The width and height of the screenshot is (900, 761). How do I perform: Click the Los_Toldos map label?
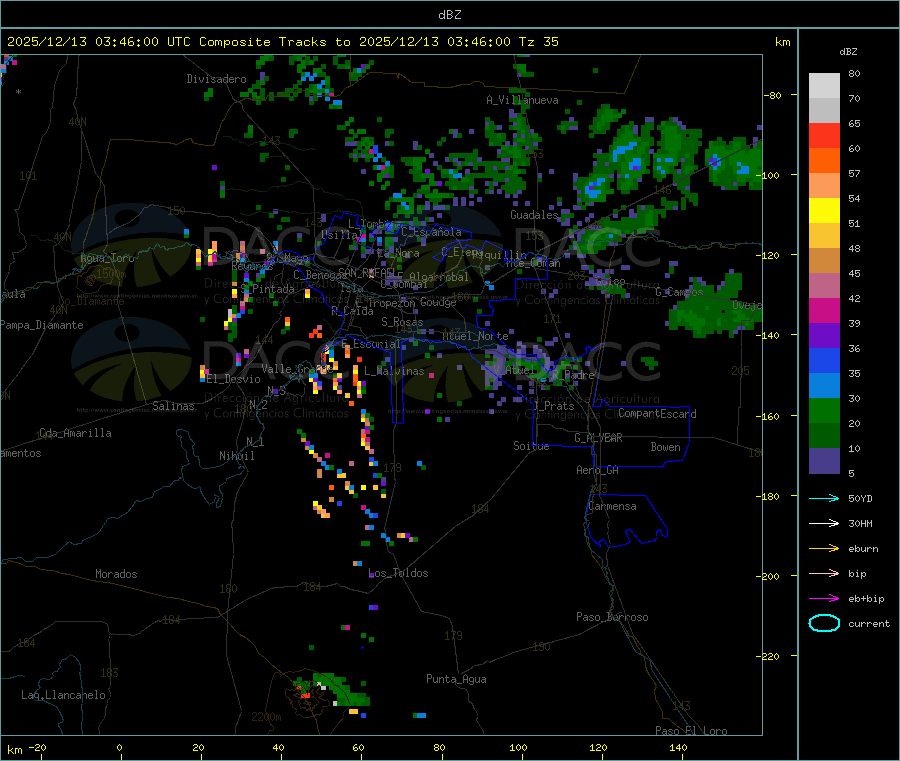pyautogui.click(x=398, y=573)
